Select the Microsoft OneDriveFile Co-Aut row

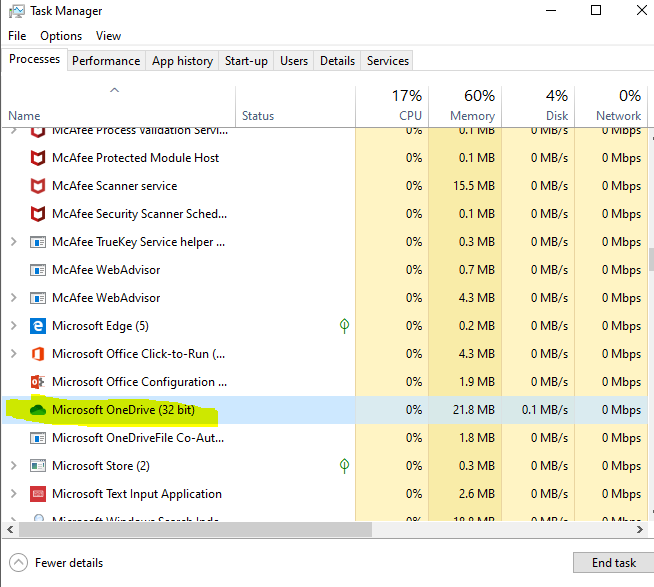pyautogui.click(x=324, y=438)
